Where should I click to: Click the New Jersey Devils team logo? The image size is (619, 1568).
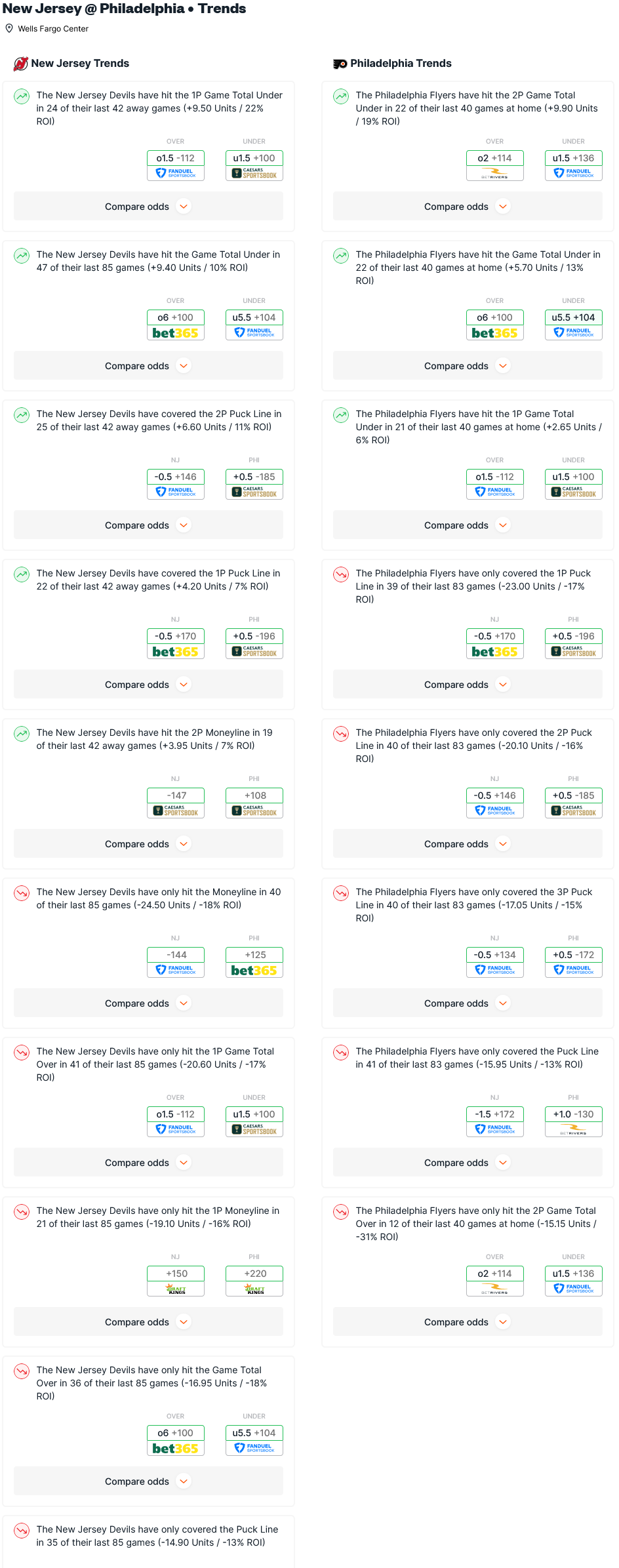coord(21,64)
